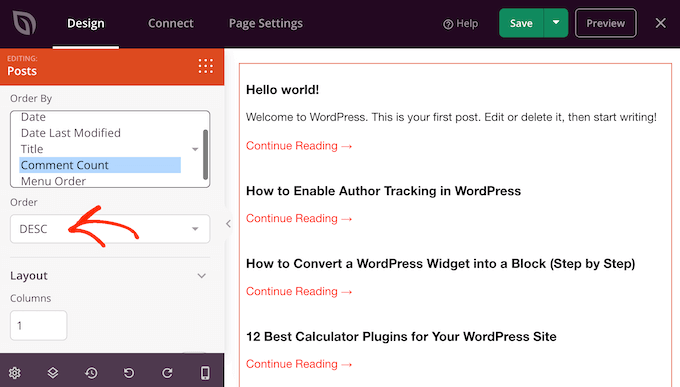Click 12 Best Calculator Plugins title
This screenshot has height=387, width=680.
click(401, 337)
